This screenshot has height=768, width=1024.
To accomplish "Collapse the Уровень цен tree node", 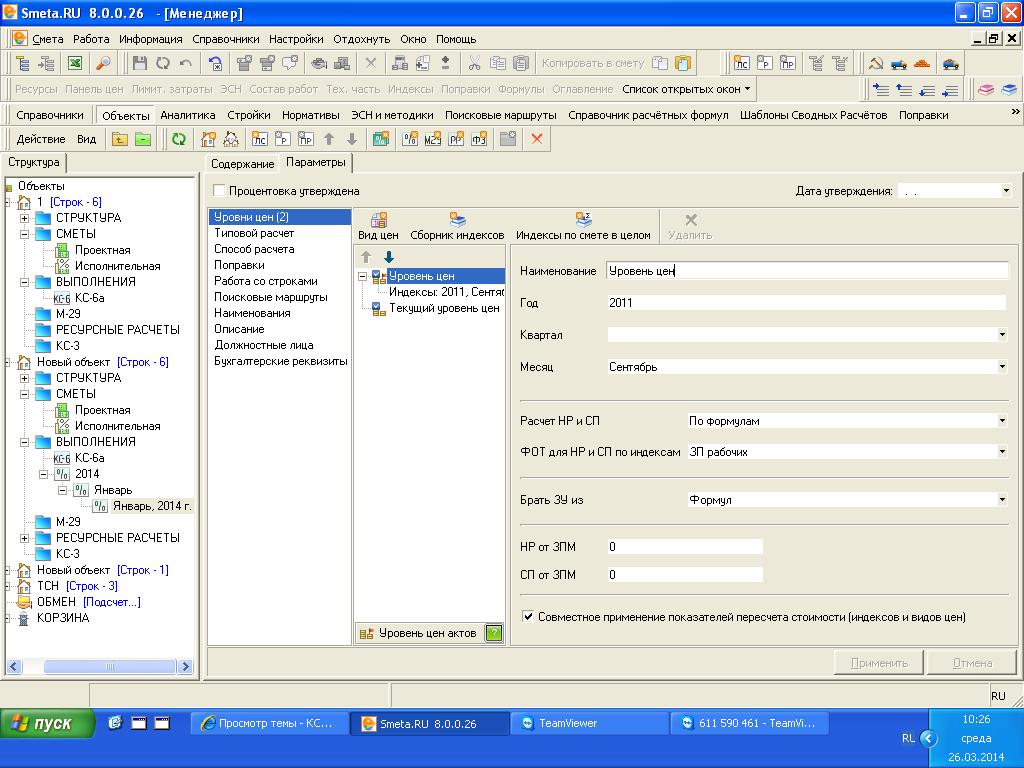I will tap(362, 276).
